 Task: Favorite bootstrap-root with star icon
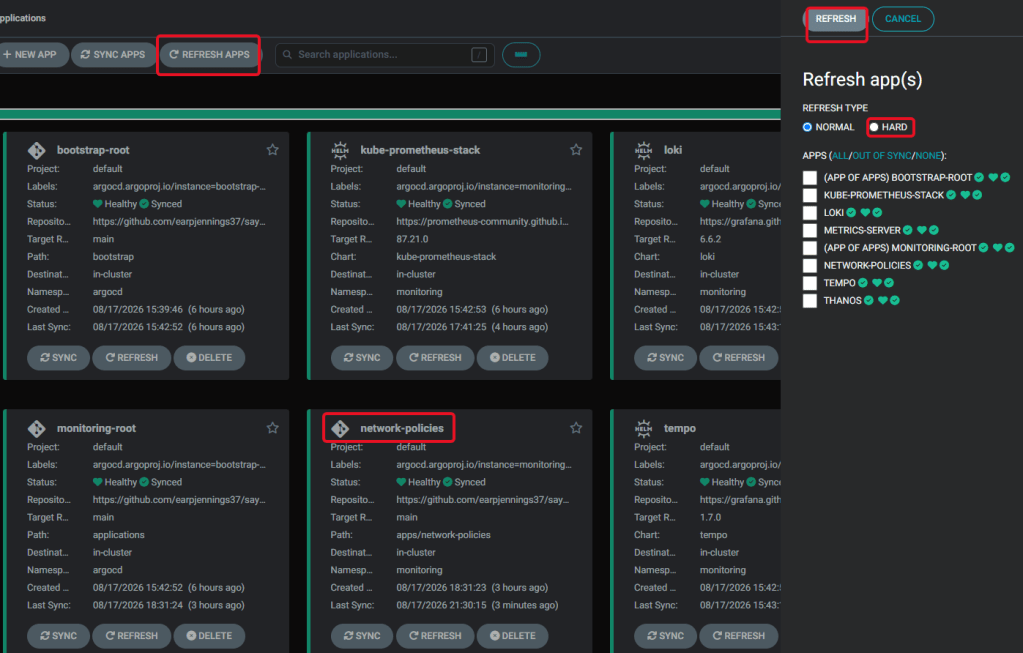click(x=273, y=150)
